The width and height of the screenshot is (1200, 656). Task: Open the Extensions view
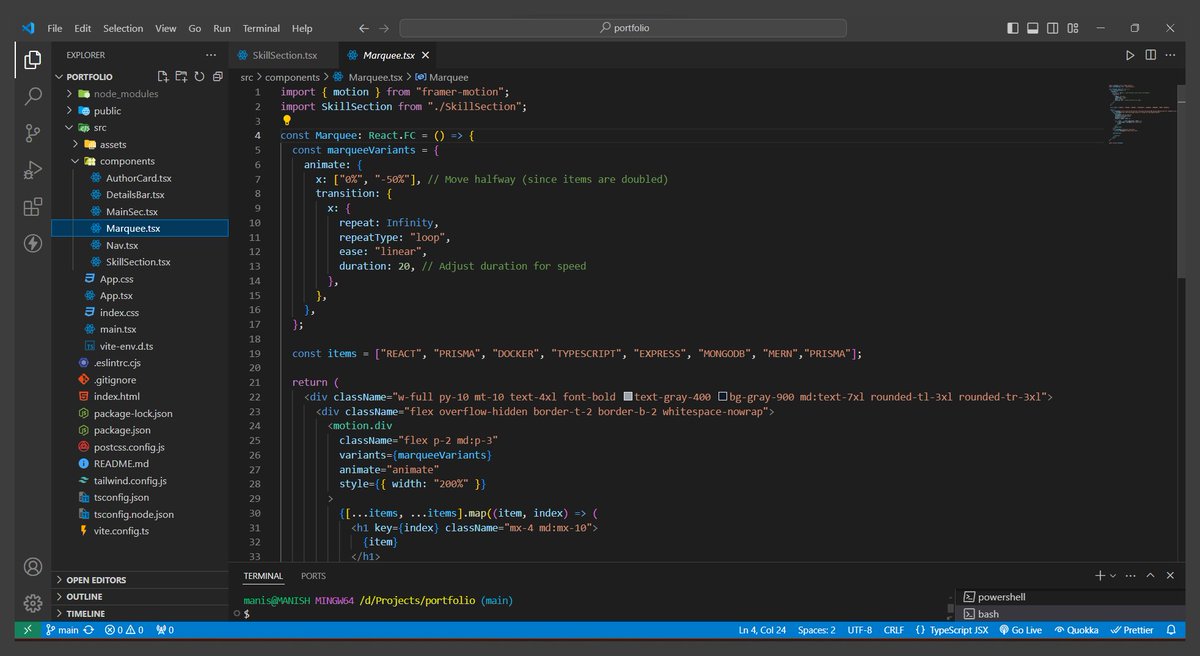click(32, 206)
